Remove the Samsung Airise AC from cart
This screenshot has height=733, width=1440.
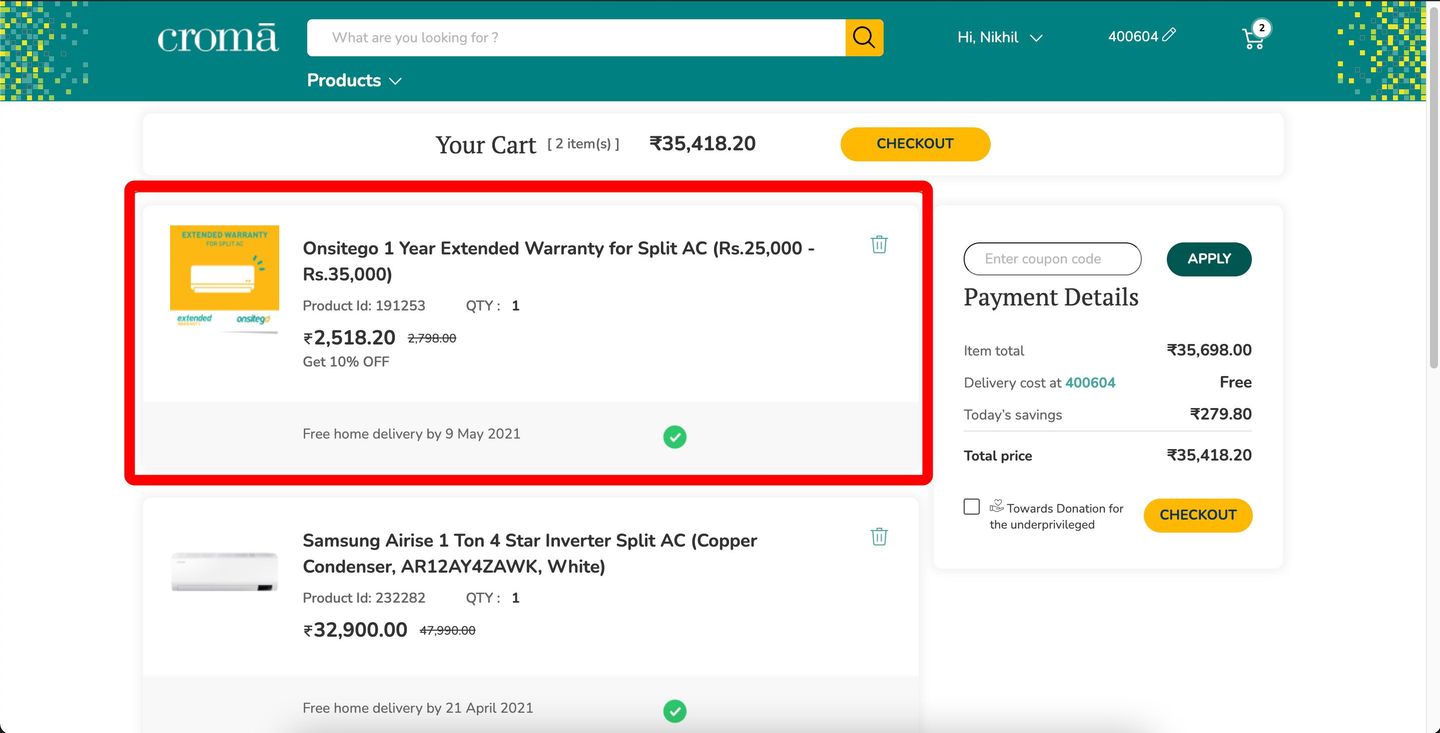[879, 537]
